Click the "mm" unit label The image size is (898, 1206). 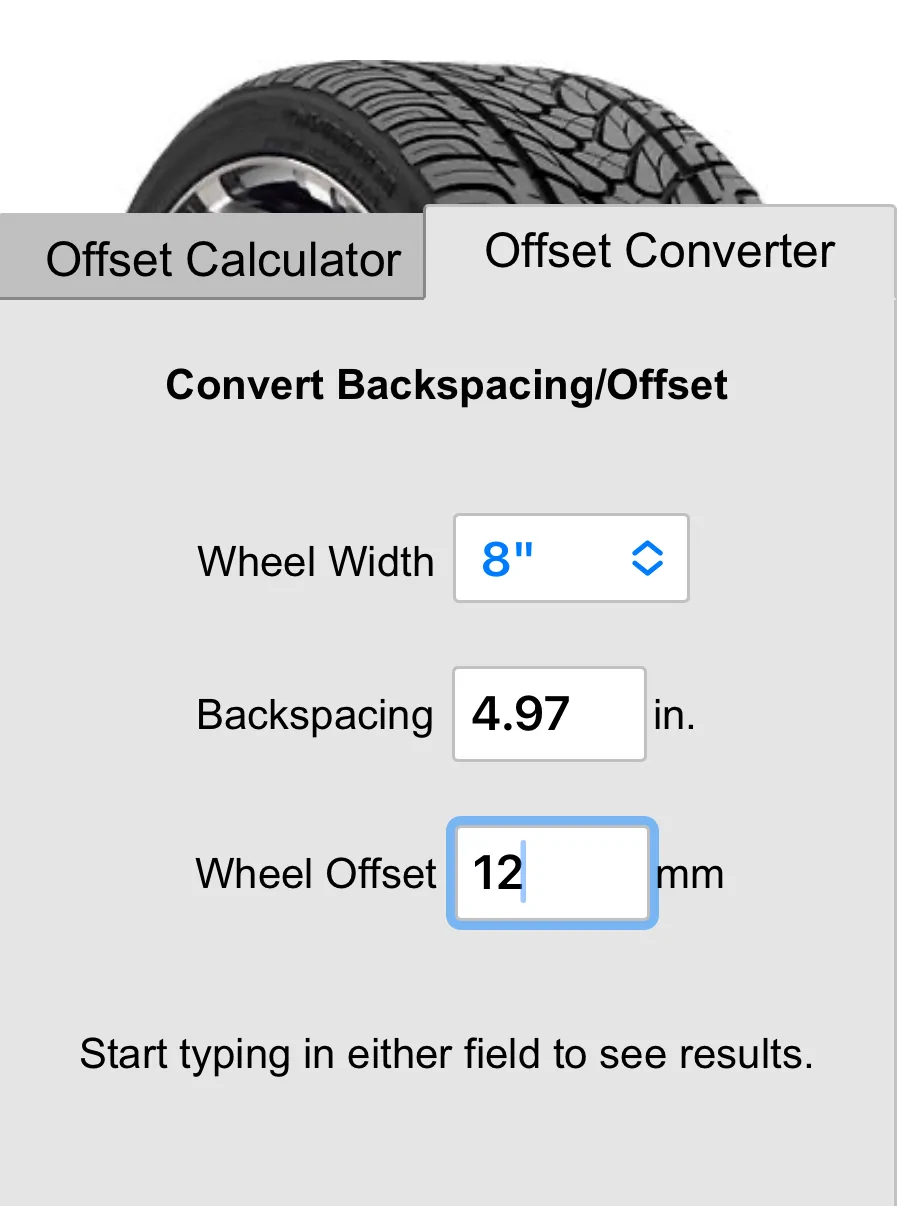(690, 875)
